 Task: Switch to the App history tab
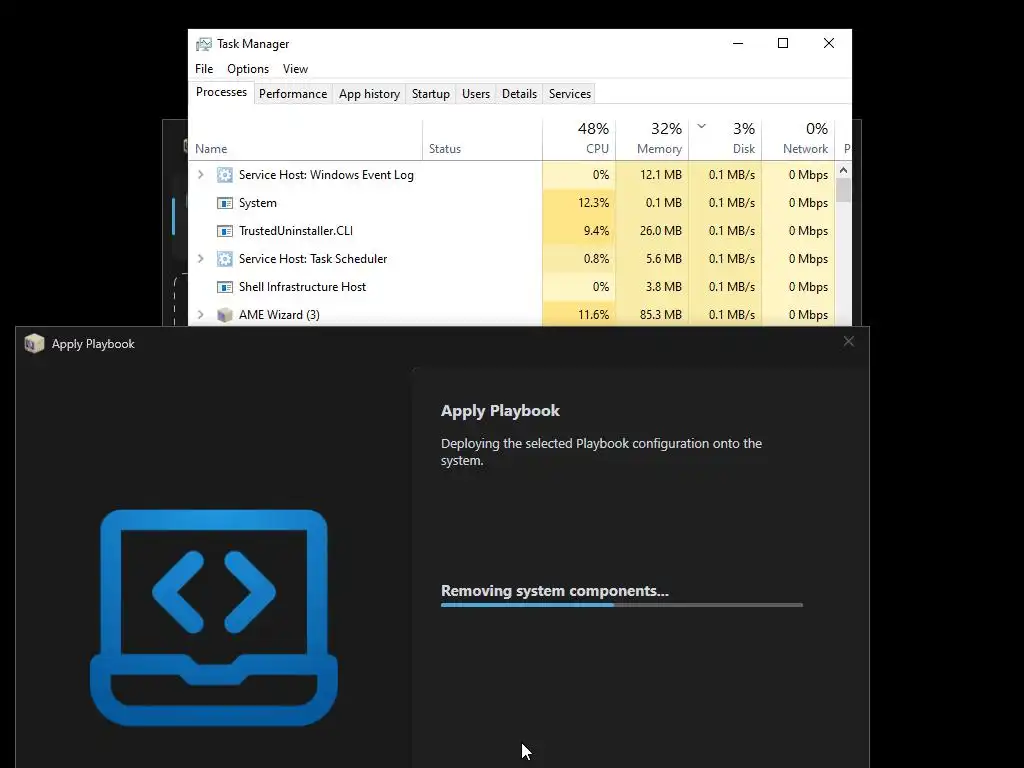tap(369, 94)
